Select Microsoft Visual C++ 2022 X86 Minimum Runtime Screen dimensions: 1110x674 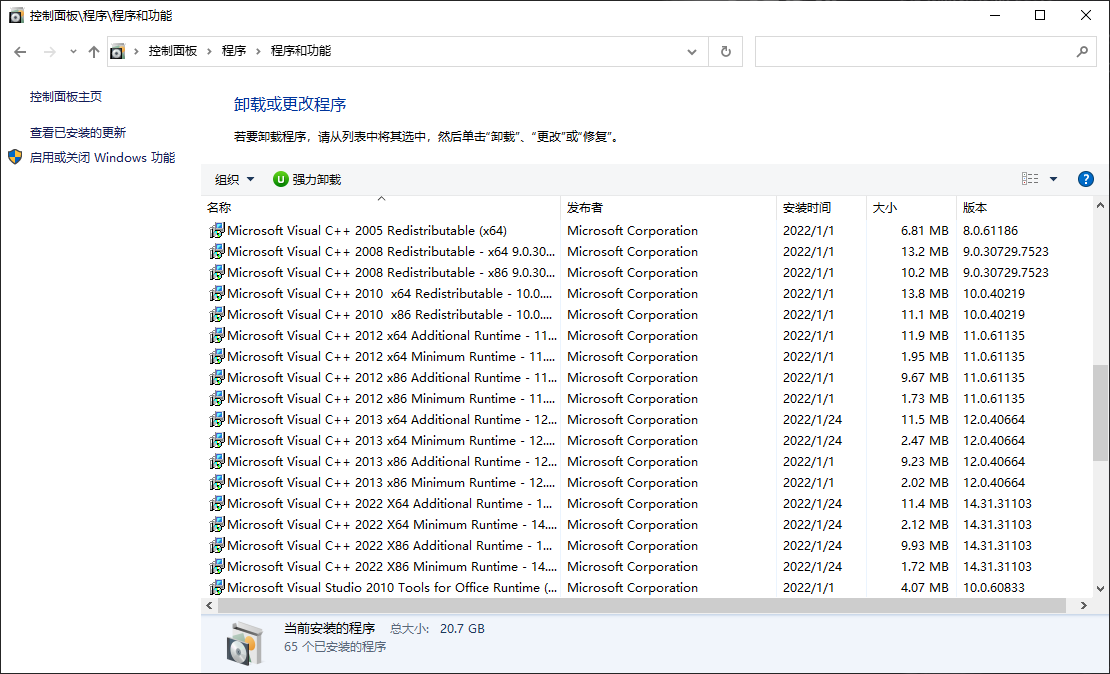click(392, 566)
